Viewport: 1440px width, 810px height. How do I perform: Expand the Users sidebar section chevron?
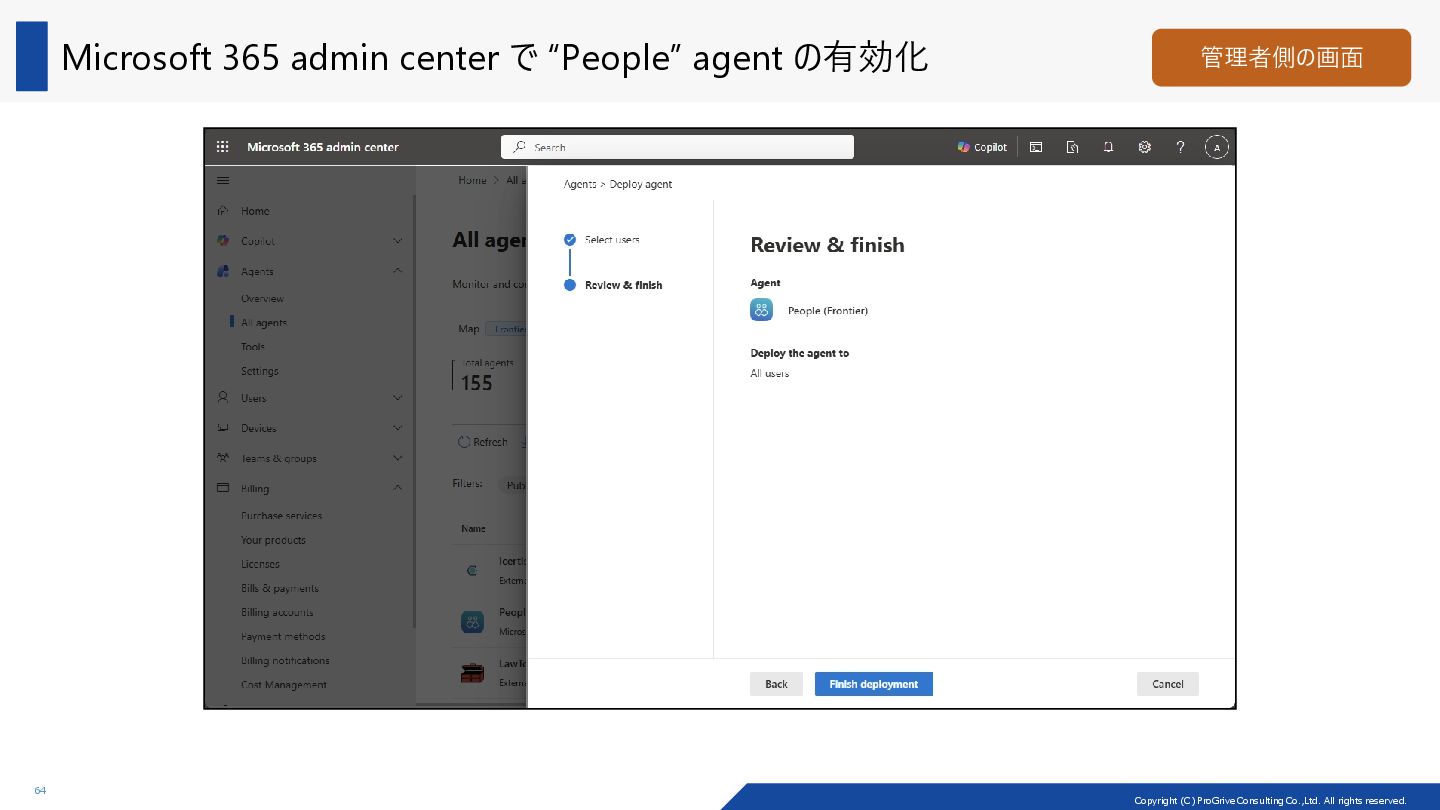(398, 398)
